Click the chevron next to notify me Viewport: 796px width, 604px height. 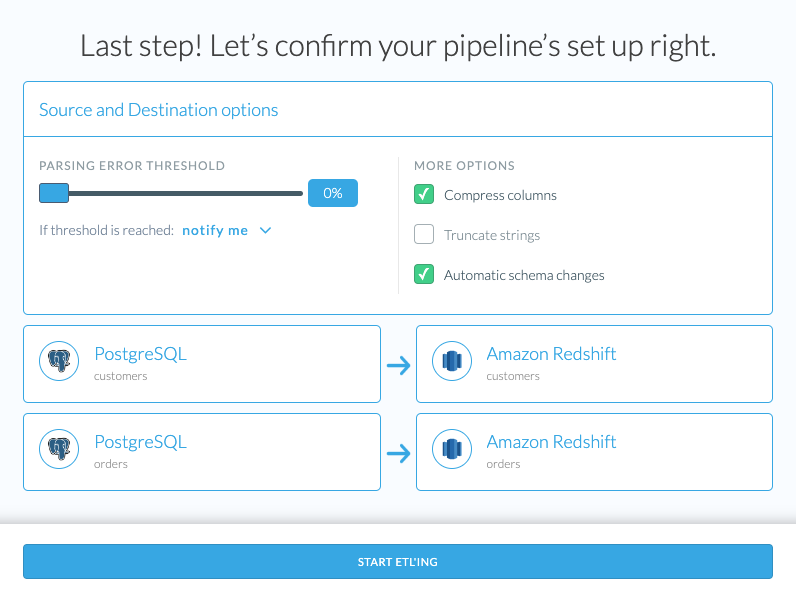(266, 230)
